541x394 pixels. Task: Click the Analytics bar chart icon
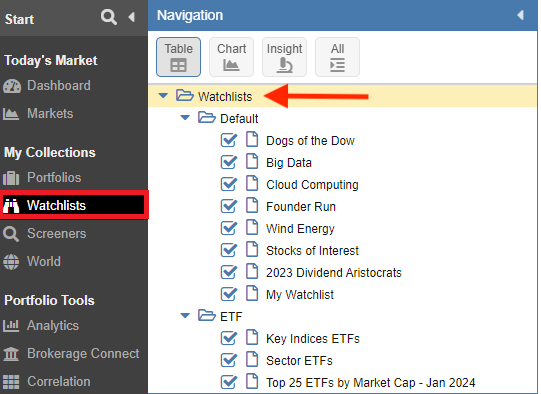pyautogui.click(x=11, y=326)
